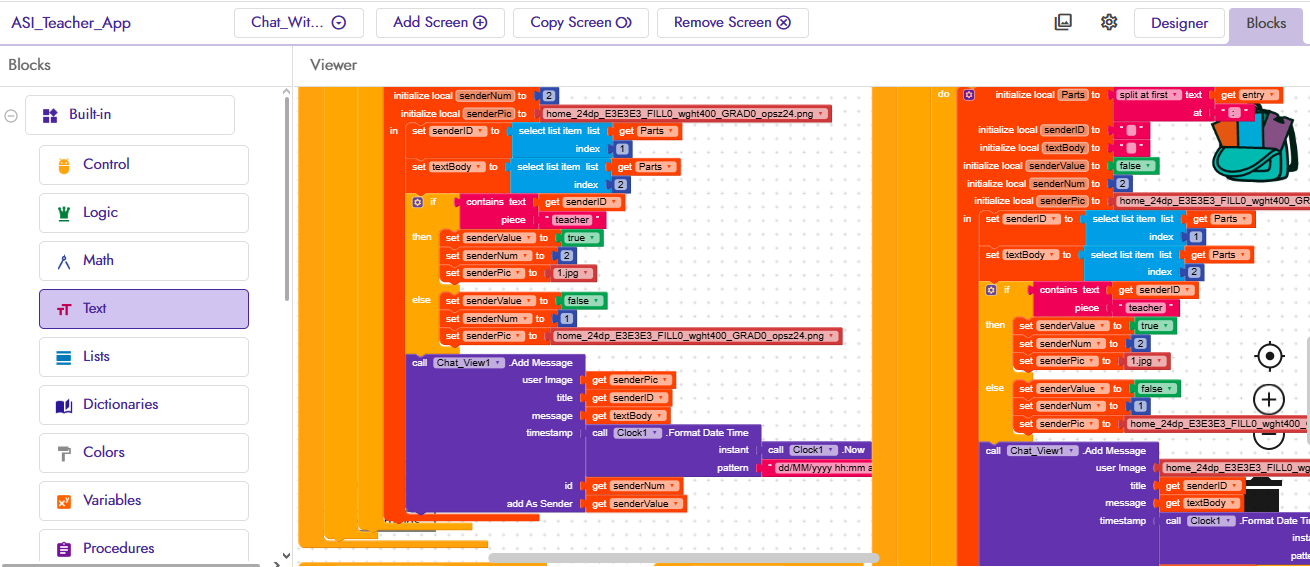Open project settings gear icon
1310x567 pixels.
[1109, 22]
